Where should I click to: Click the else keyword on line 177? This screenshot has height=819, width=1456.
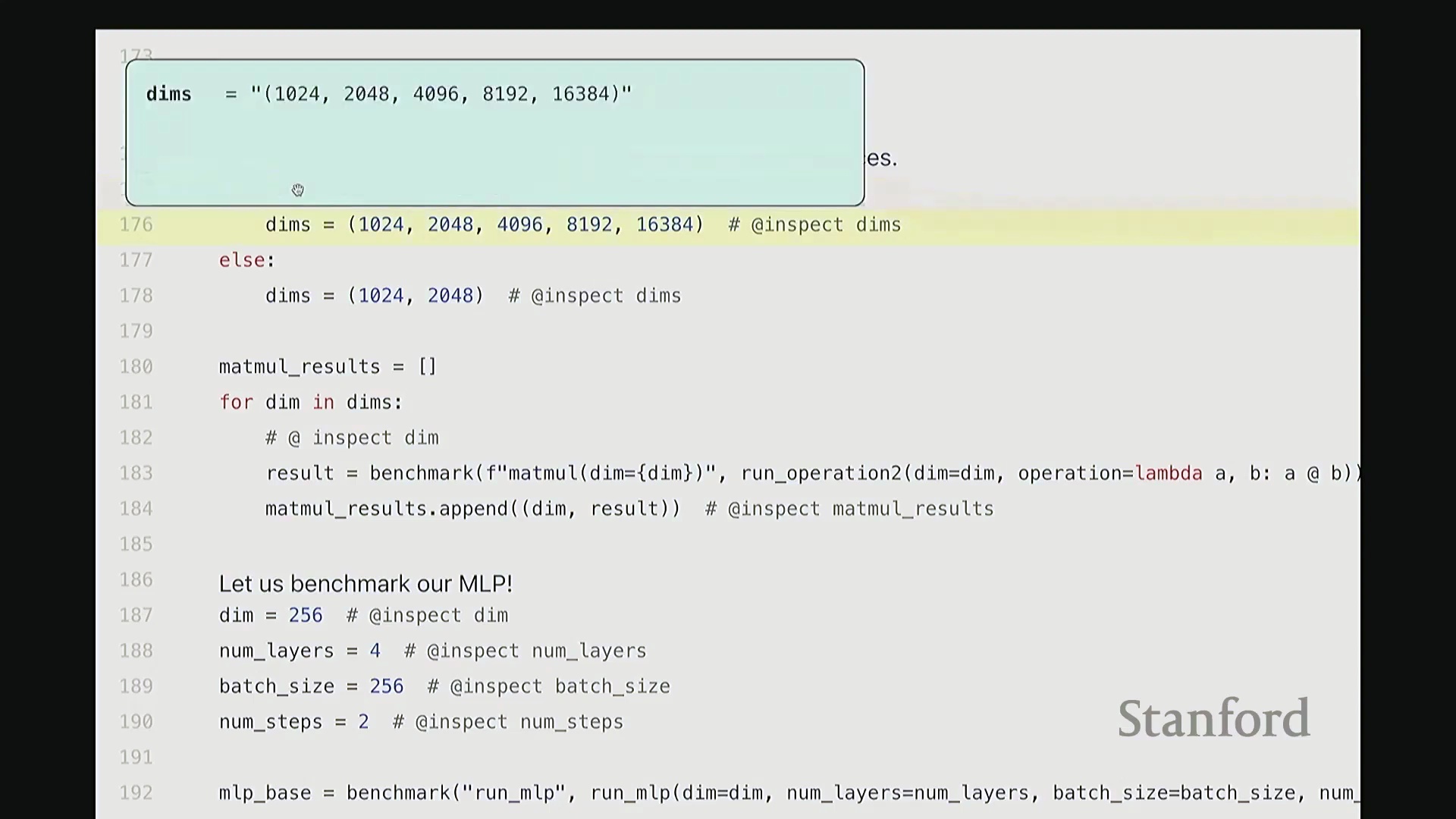tap(243, 260)
